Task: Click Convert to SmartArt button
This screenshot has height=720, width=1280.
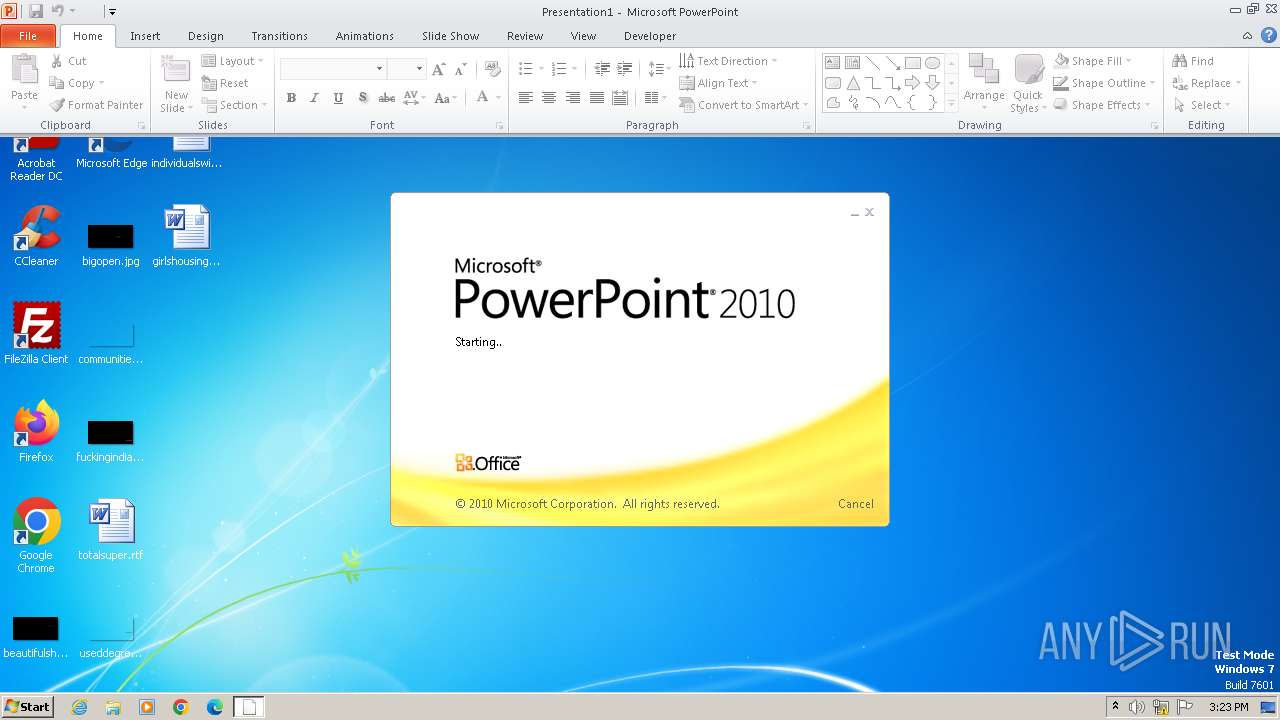Action: (744, 105)
